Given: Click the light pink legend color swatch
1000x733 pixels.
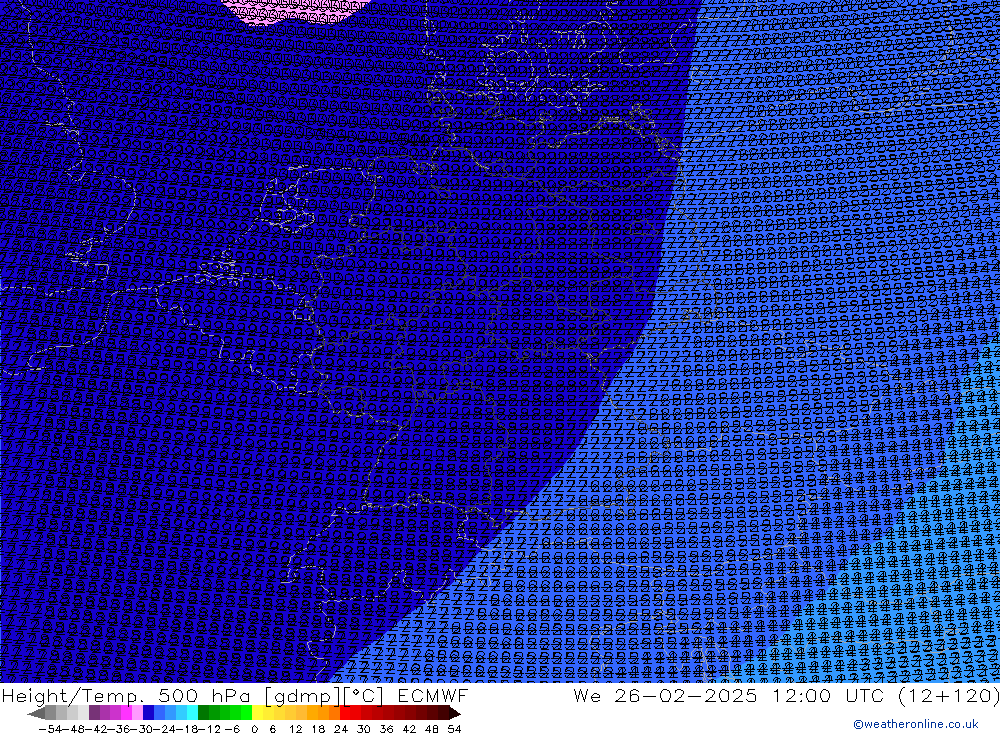Looking at the screenshot, I should [137, 713].
